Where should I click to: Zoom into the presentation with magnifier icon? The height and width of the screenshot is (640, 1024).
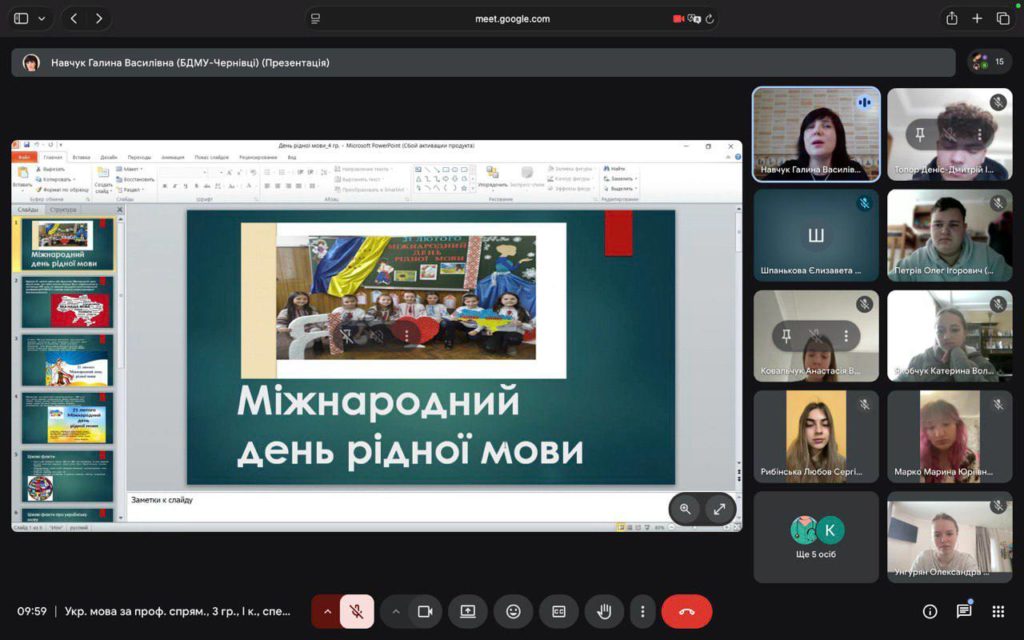686,509
